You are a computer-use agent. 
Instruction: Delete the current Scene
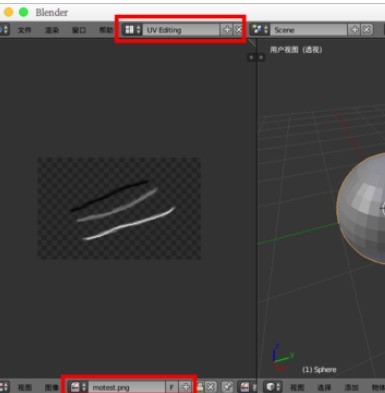click(367, 30)
